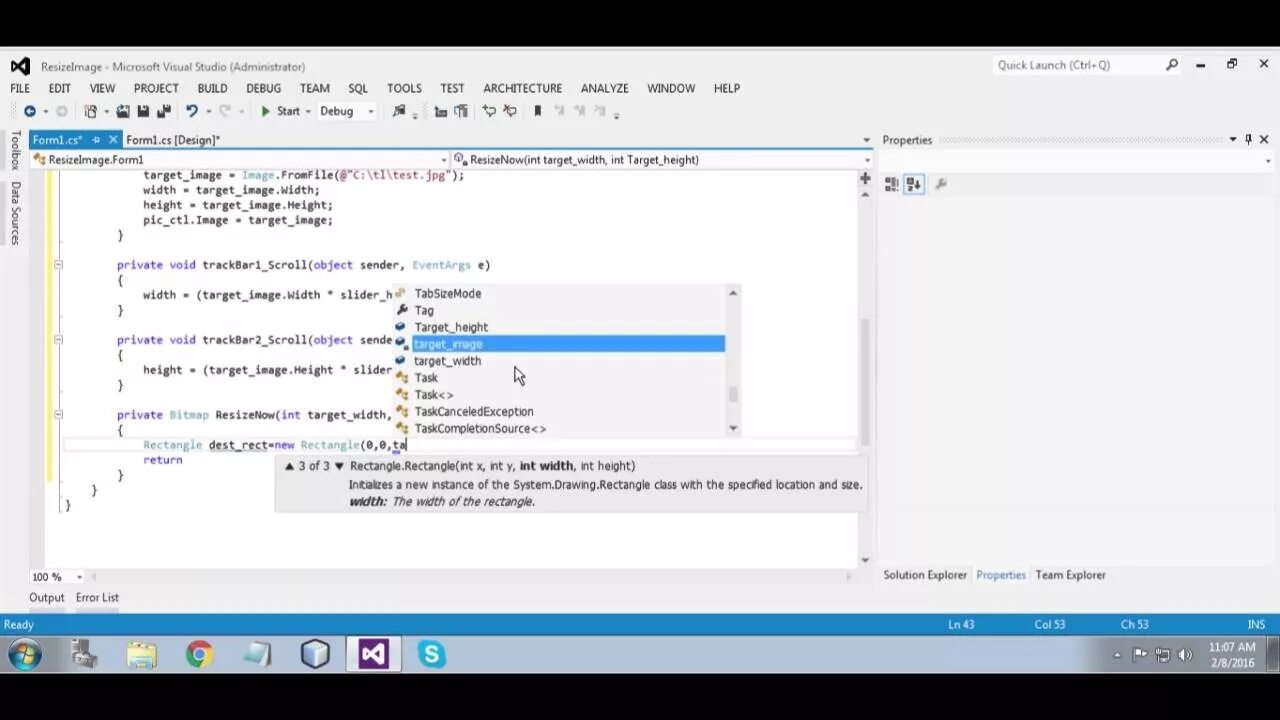Collapse the trackBar1_Scroll method outline
Viewport: 1280px width, 720px height.
[x=58, y=265]
